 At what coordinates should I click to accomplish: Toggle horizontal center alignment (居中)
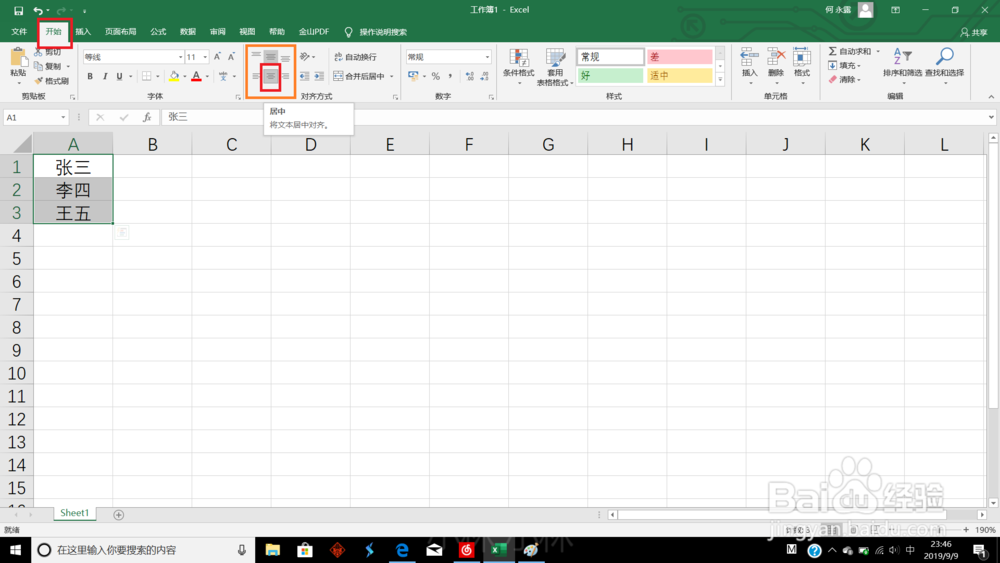[271, 77]
